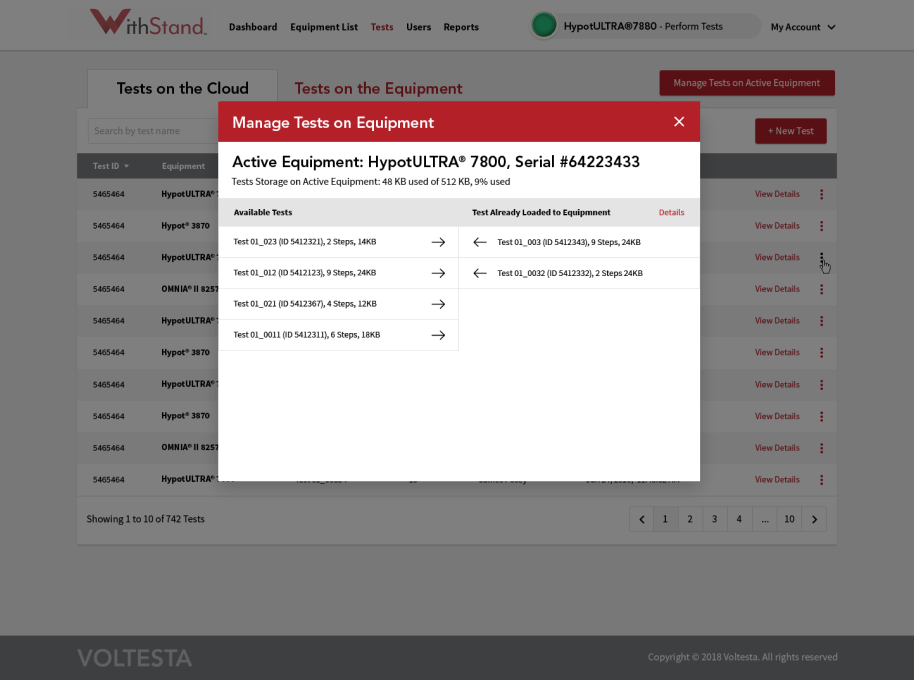The height and width of the screenshot is (680, 914).
Task: Click the WithStand logo
Action: click(148, 23)
